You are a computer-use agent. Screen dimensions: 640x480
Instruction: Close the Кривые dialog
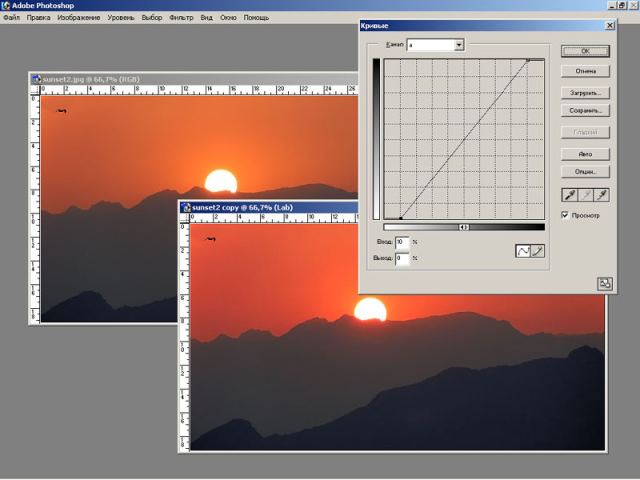click(609, 25)
